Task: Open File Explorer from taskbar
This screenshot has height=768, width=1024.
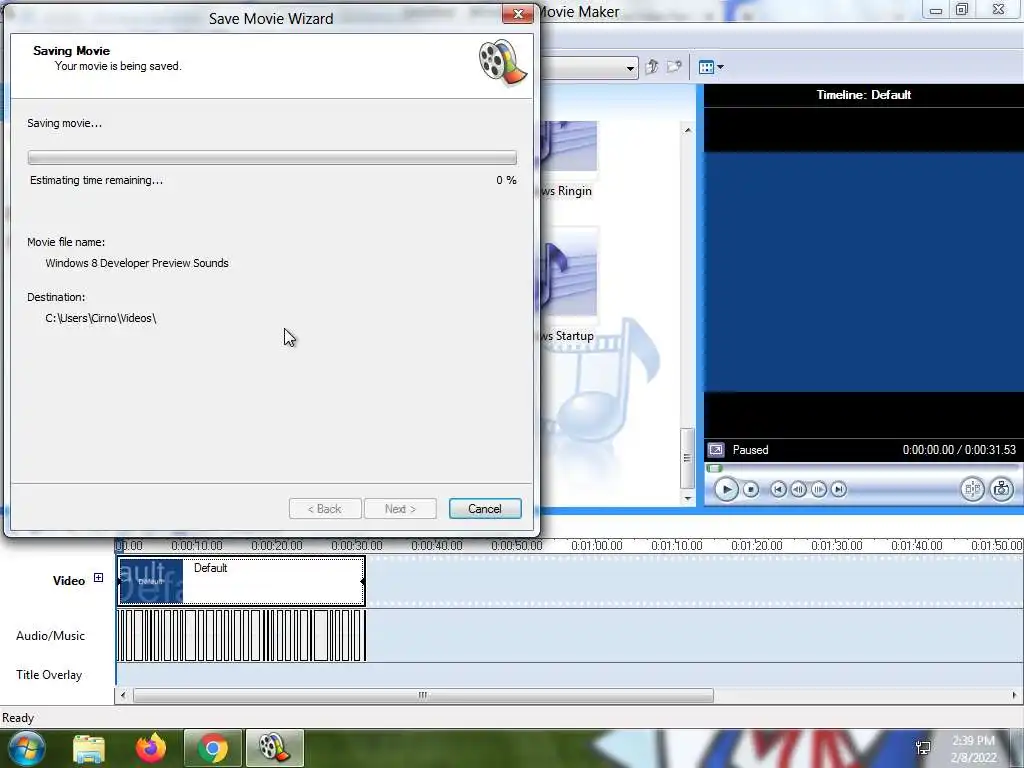Action: 89,748
